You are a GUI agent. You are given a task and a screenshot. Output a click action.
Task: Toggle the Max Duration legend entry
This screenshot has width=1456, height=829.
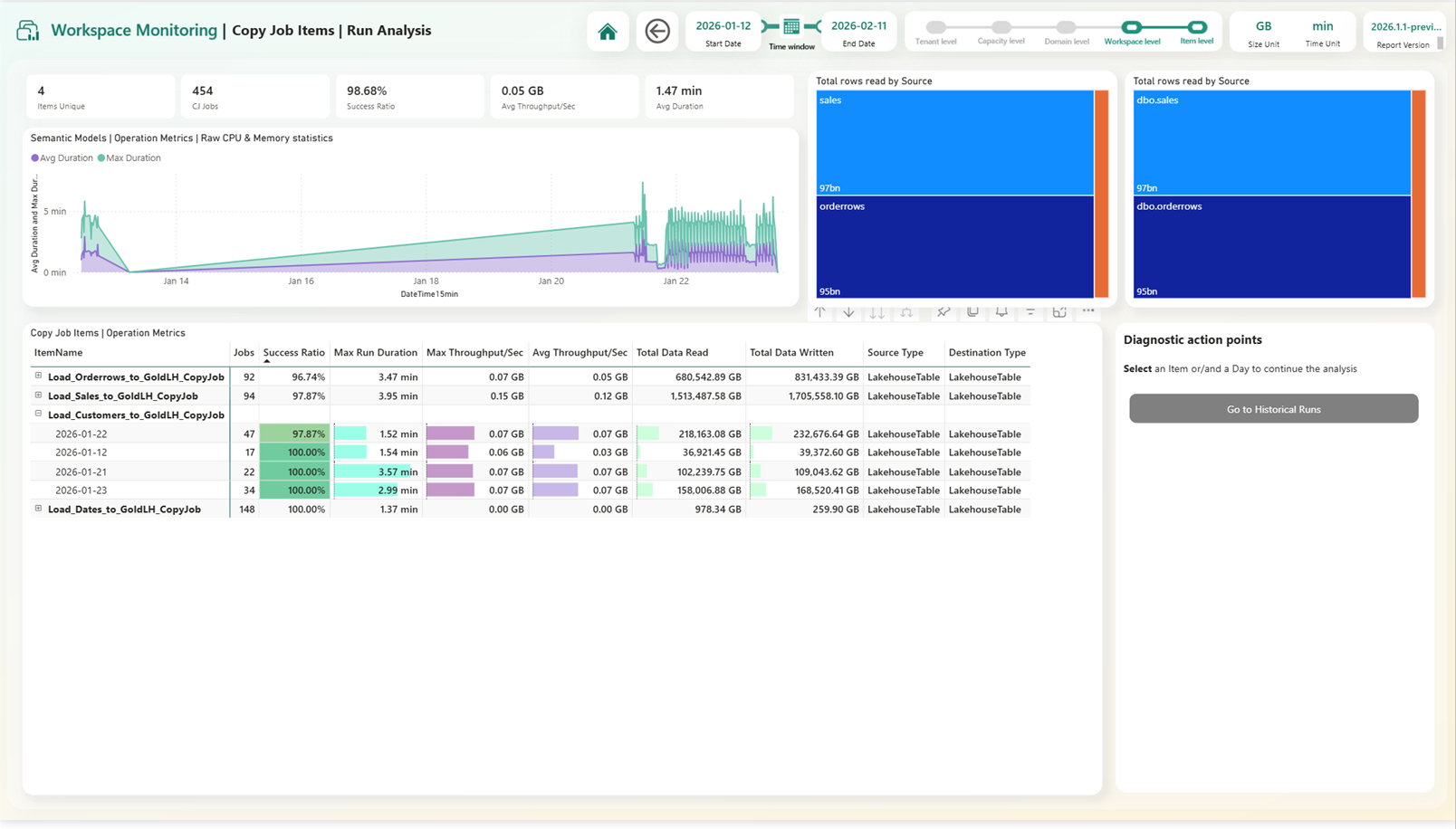[129, 157]
